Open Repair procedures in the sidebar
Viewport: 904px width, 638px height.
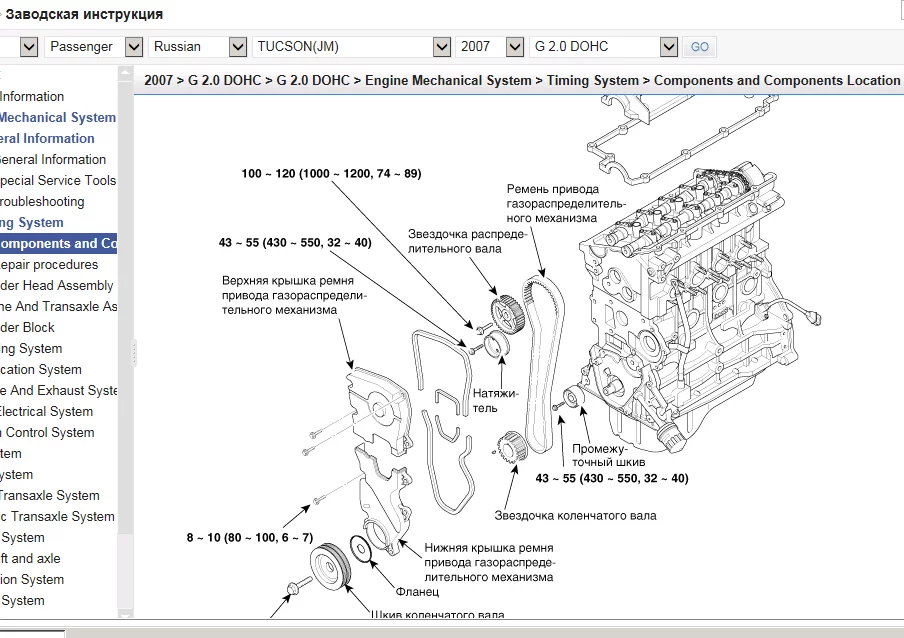point(50,265)
